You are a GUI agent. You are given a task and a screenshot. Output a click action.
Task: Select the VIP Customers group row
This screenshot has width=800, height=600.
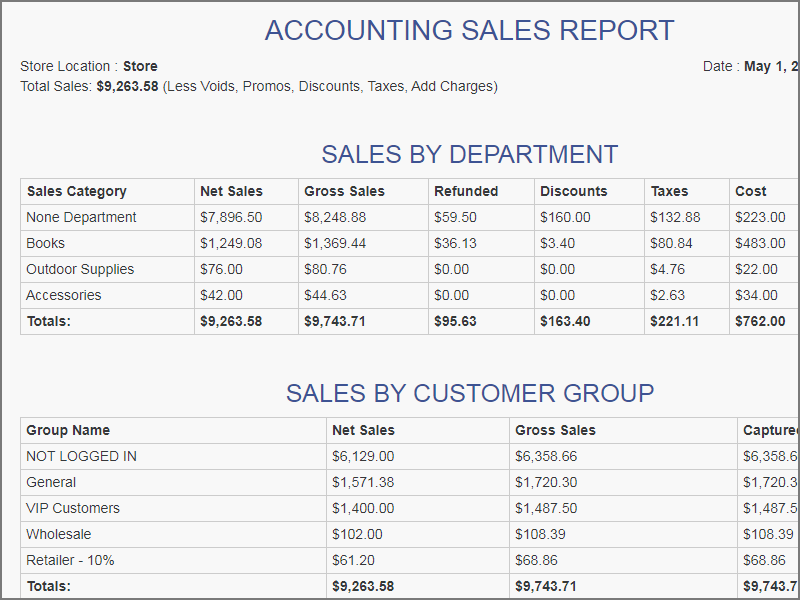[73, 508]
